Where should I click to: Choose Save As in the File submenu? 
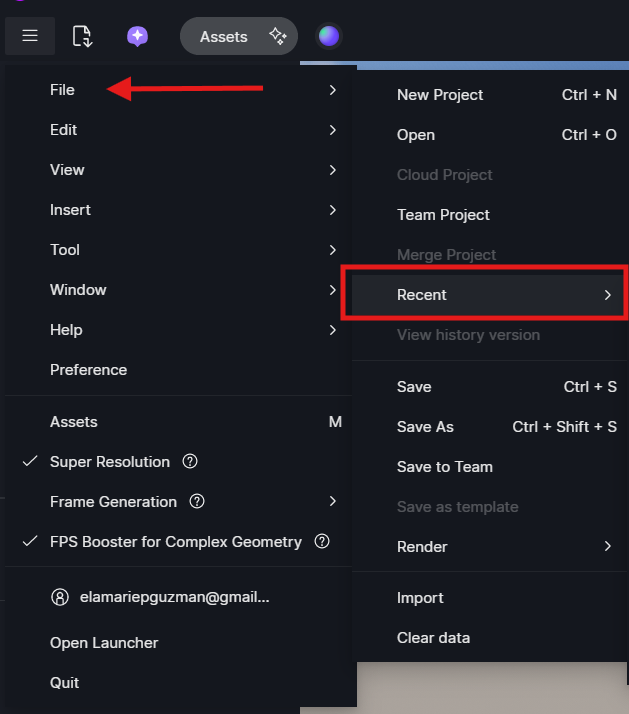pyautogui.click(x=425, y=427)
